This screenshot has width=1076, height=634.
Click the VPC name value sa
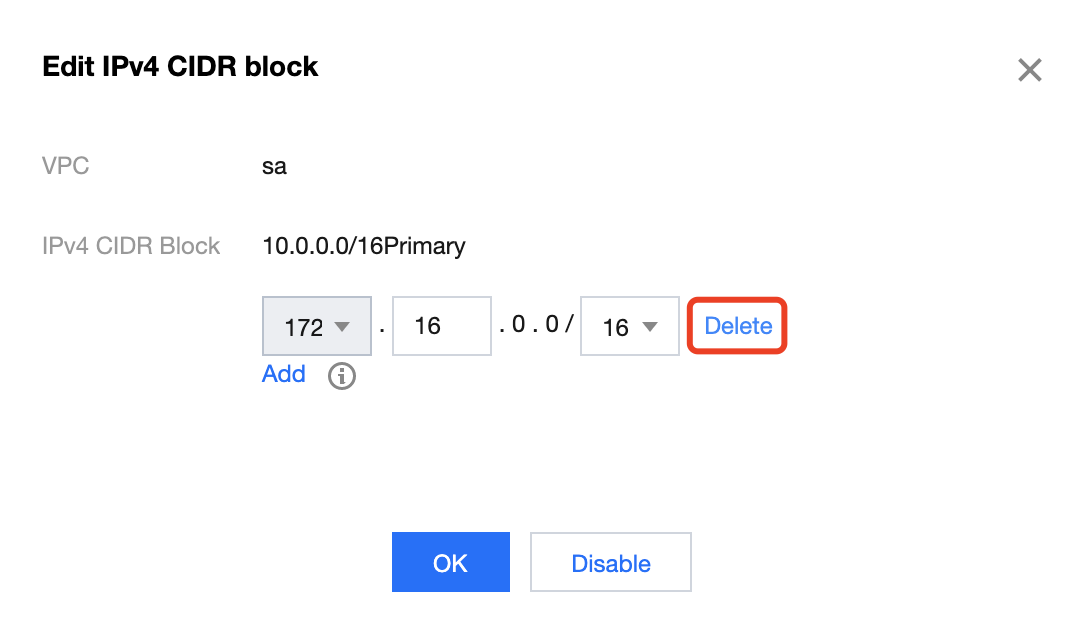[274, 166]
